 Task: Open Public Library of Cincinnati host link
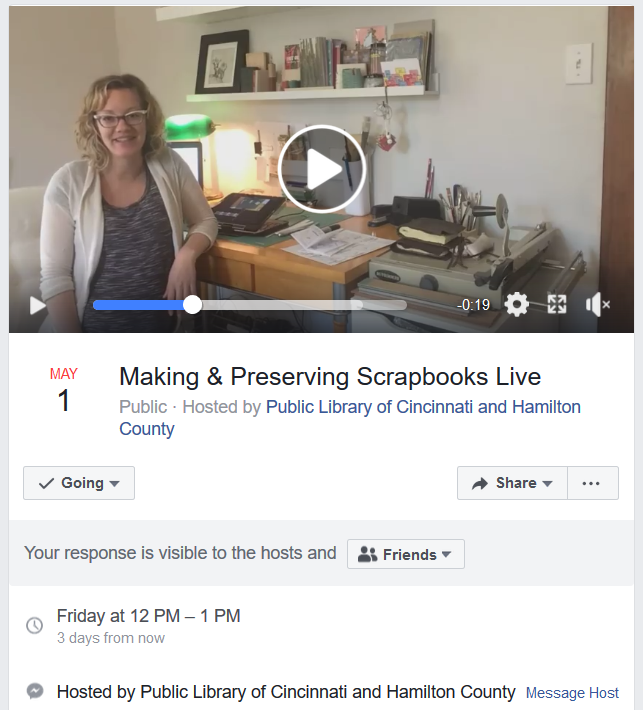coord(350,417)
